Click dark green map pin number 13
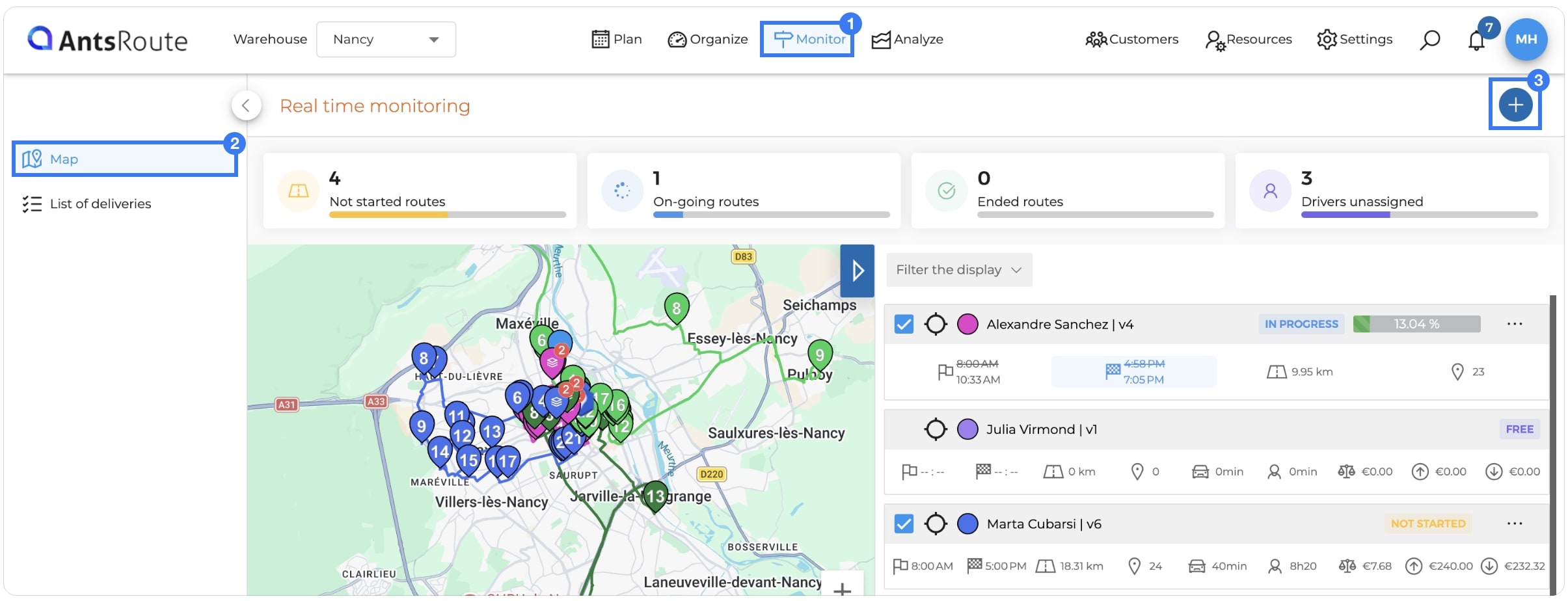Viewport: 1568px width, 601px height. [655, 497]
